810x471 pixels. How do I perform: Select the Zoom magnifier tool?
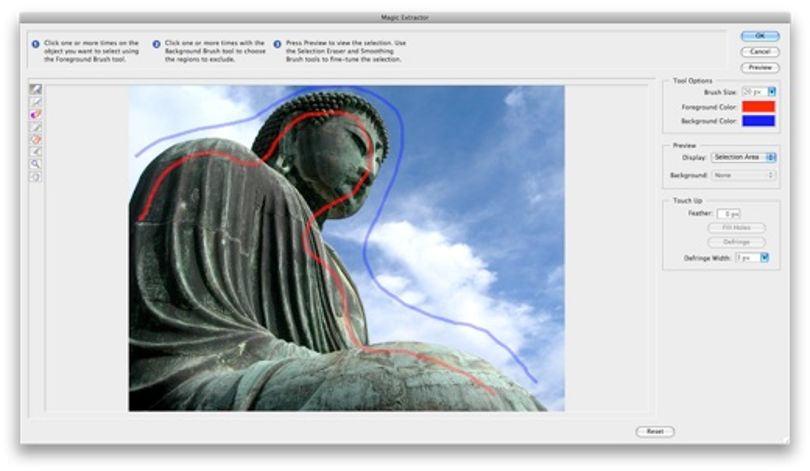35,164
